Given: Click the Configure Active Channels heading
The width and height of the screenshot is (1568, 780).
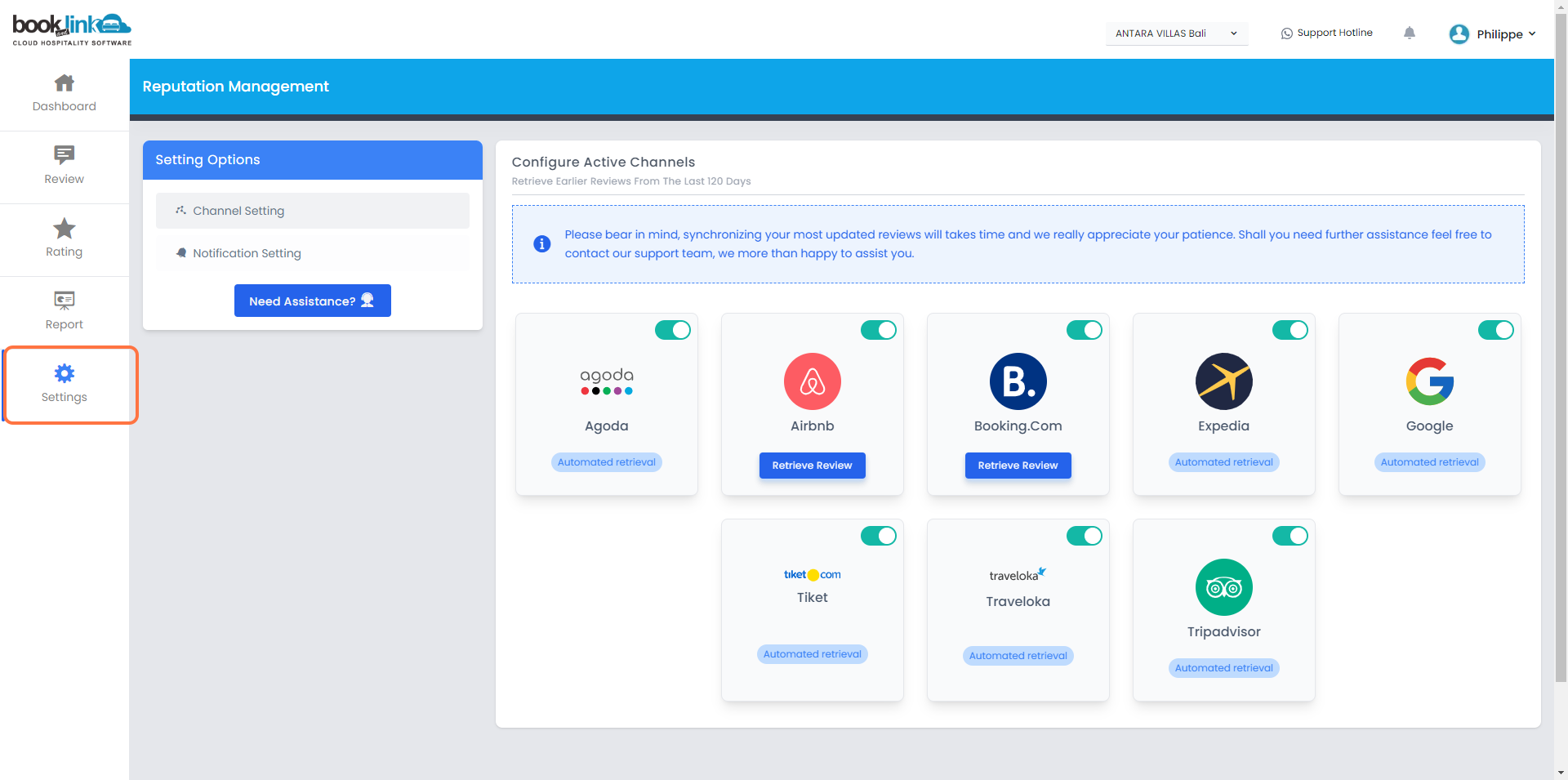Looking at the screenshot, I should [604, 162].
